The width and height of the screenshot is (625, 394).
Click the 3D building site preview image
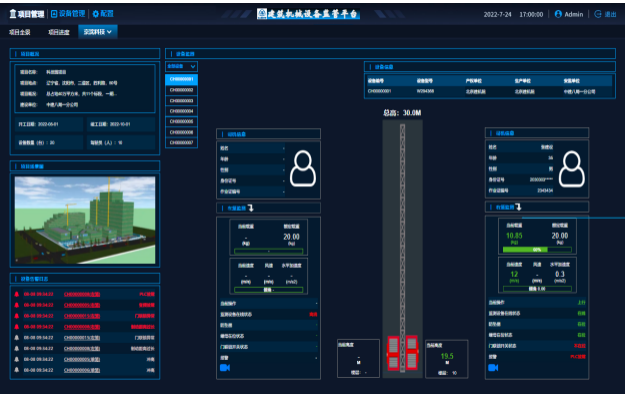click(x=85, y=220)
